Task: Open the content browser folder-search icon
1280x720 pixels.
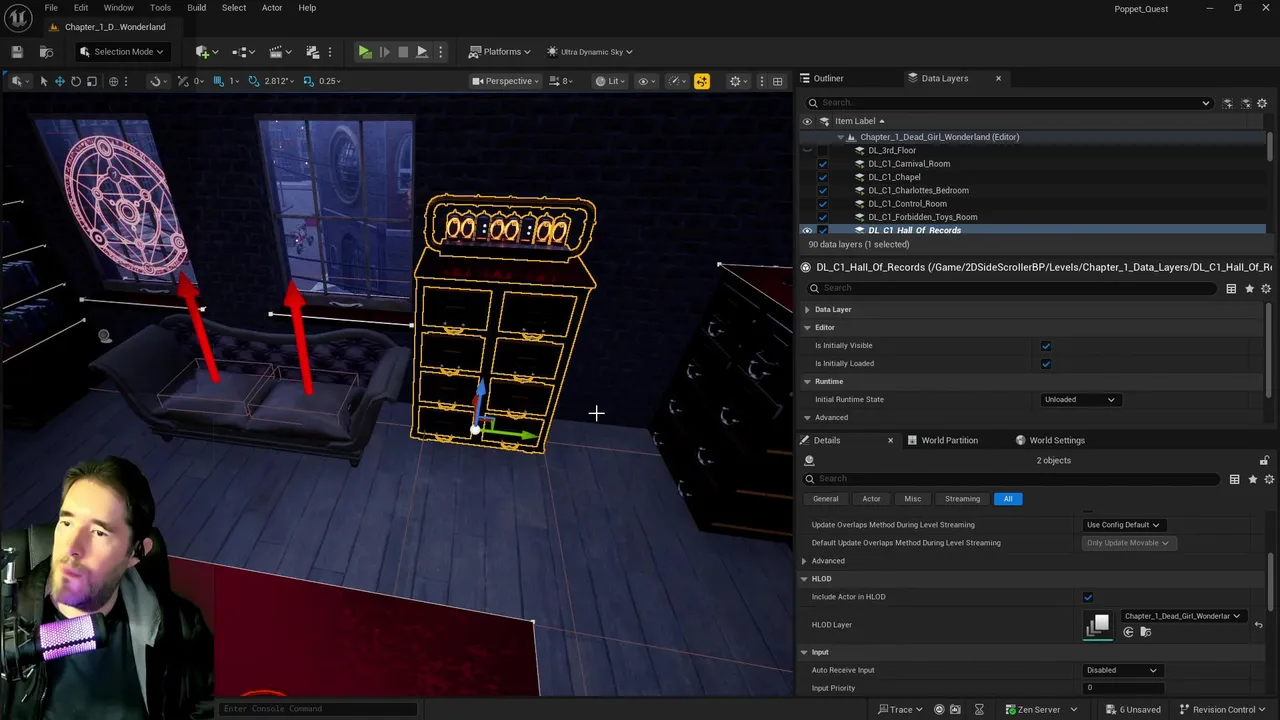Action: point(46,52)
